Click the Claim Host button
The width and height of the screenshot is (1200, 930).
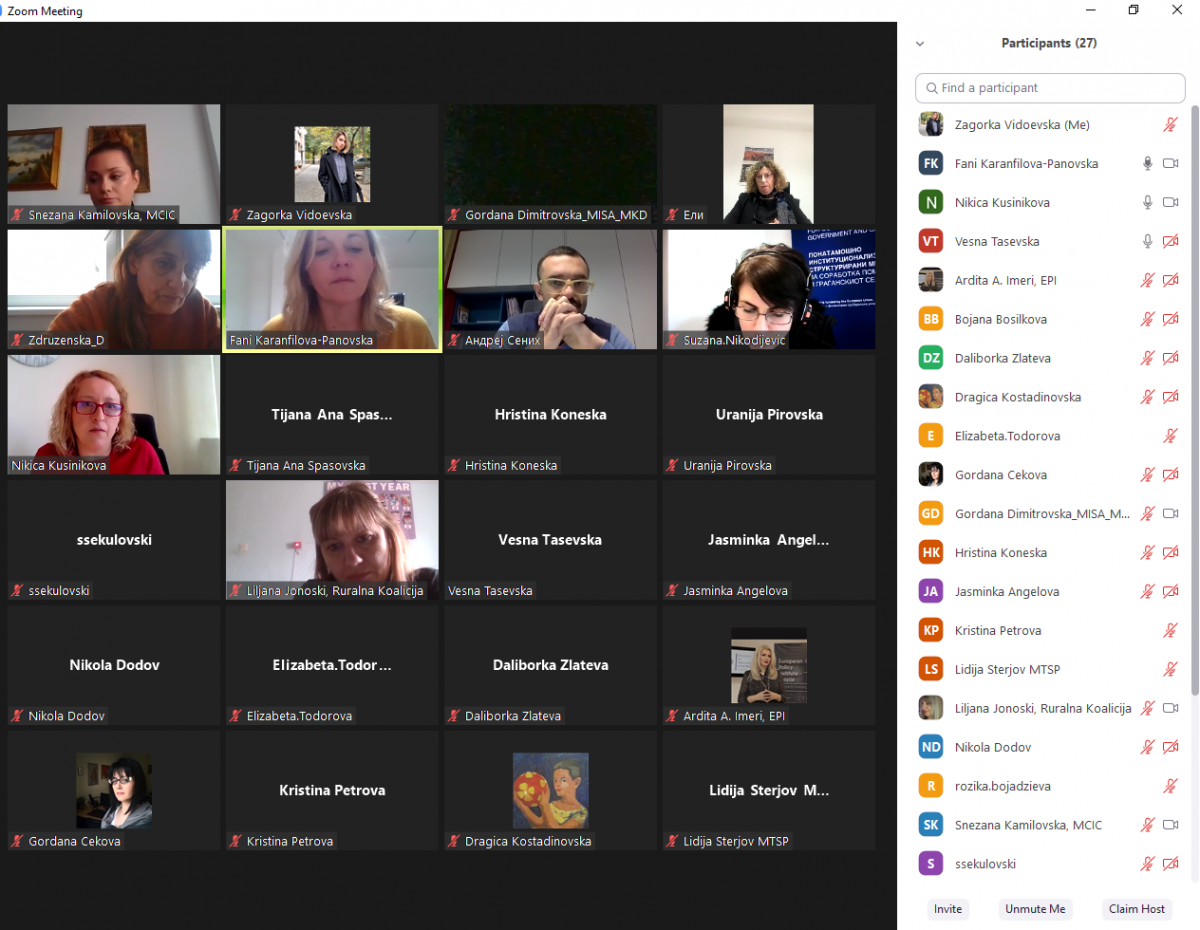pyautogui.click(x=1137, y=909)
